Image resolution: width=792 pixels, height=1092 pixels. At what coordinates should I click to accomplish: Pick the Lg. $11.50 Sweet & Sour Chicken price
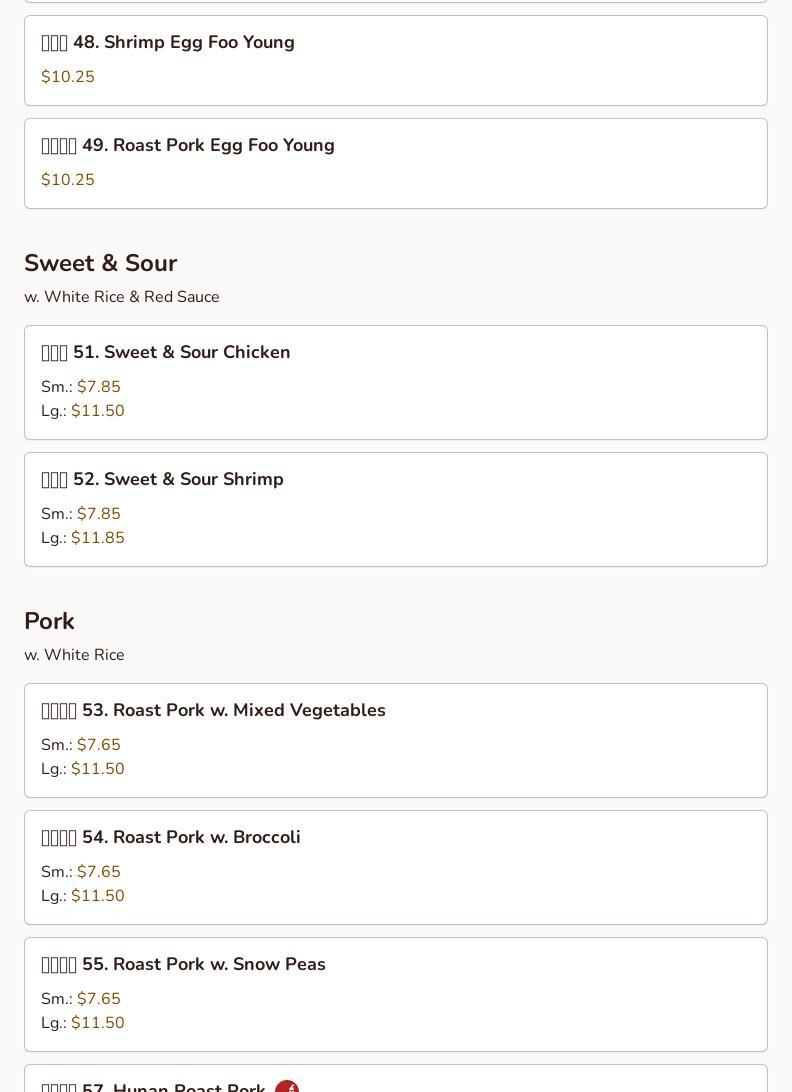point(83,411)
